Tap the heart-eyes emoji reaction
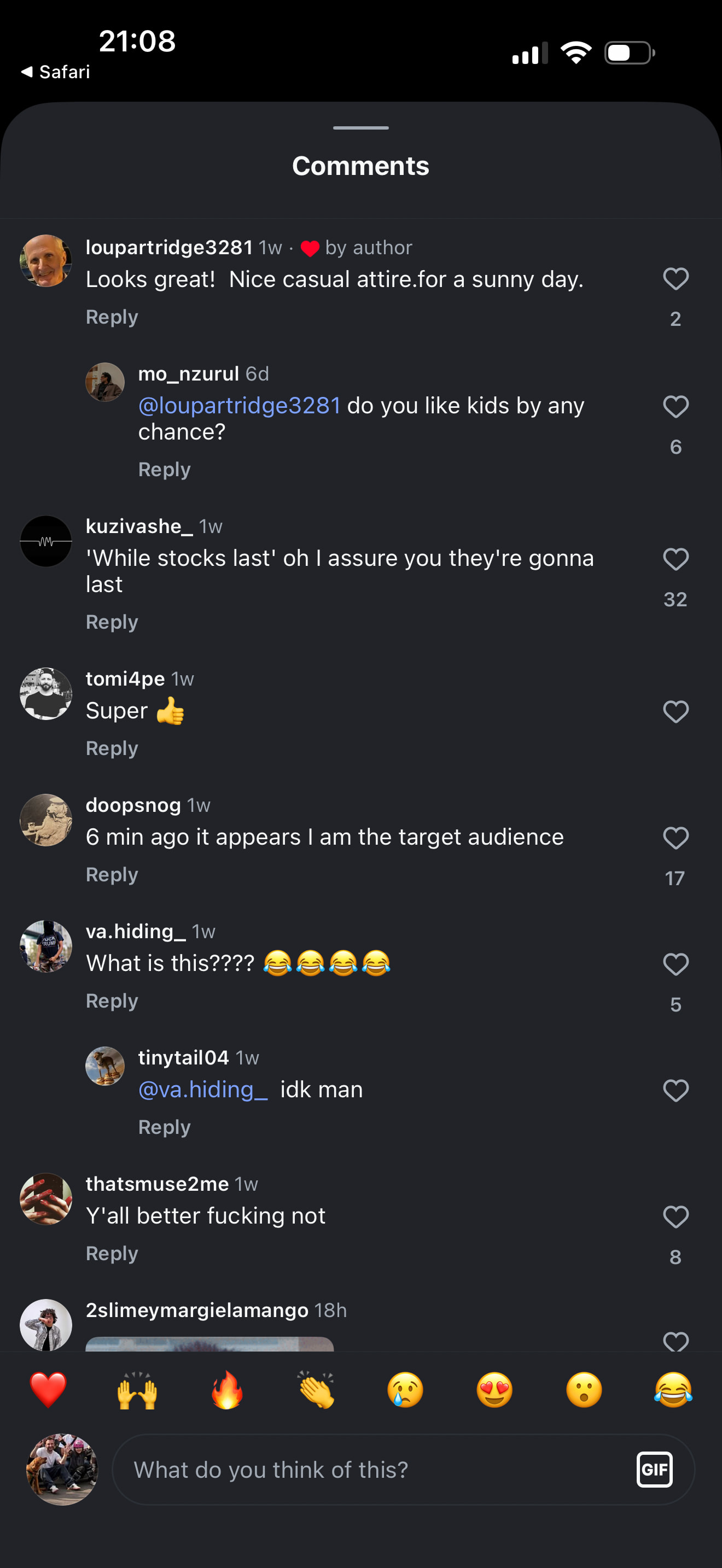Viewport: 722px width, 1568px height. pos(494,1390)
